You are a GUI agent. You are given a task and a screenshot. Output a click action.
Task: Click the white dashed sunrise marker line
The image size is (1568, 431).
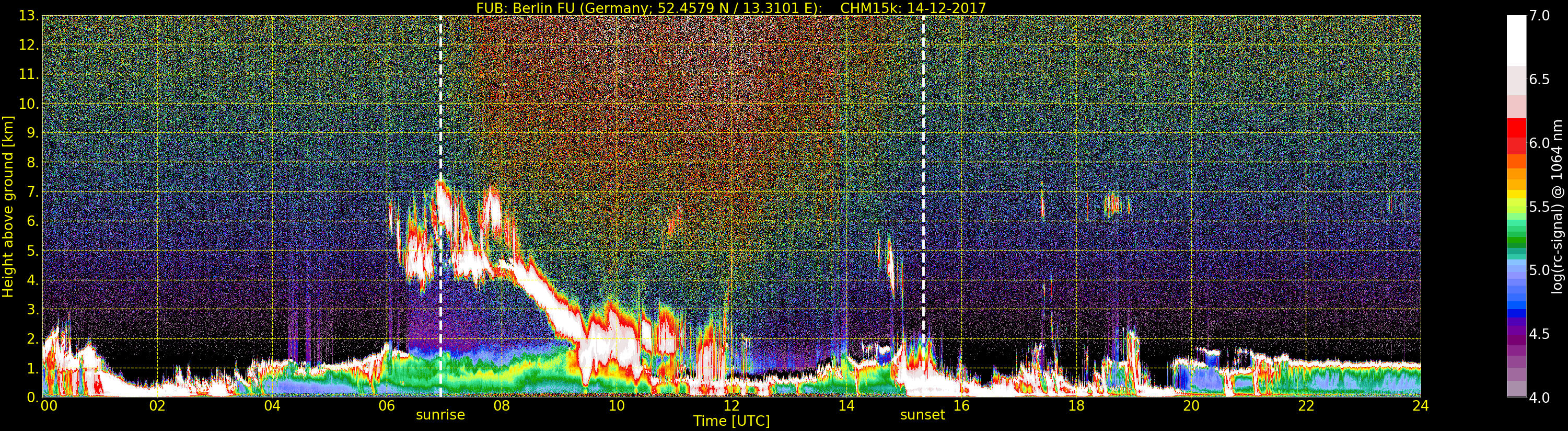pos(440,206)
